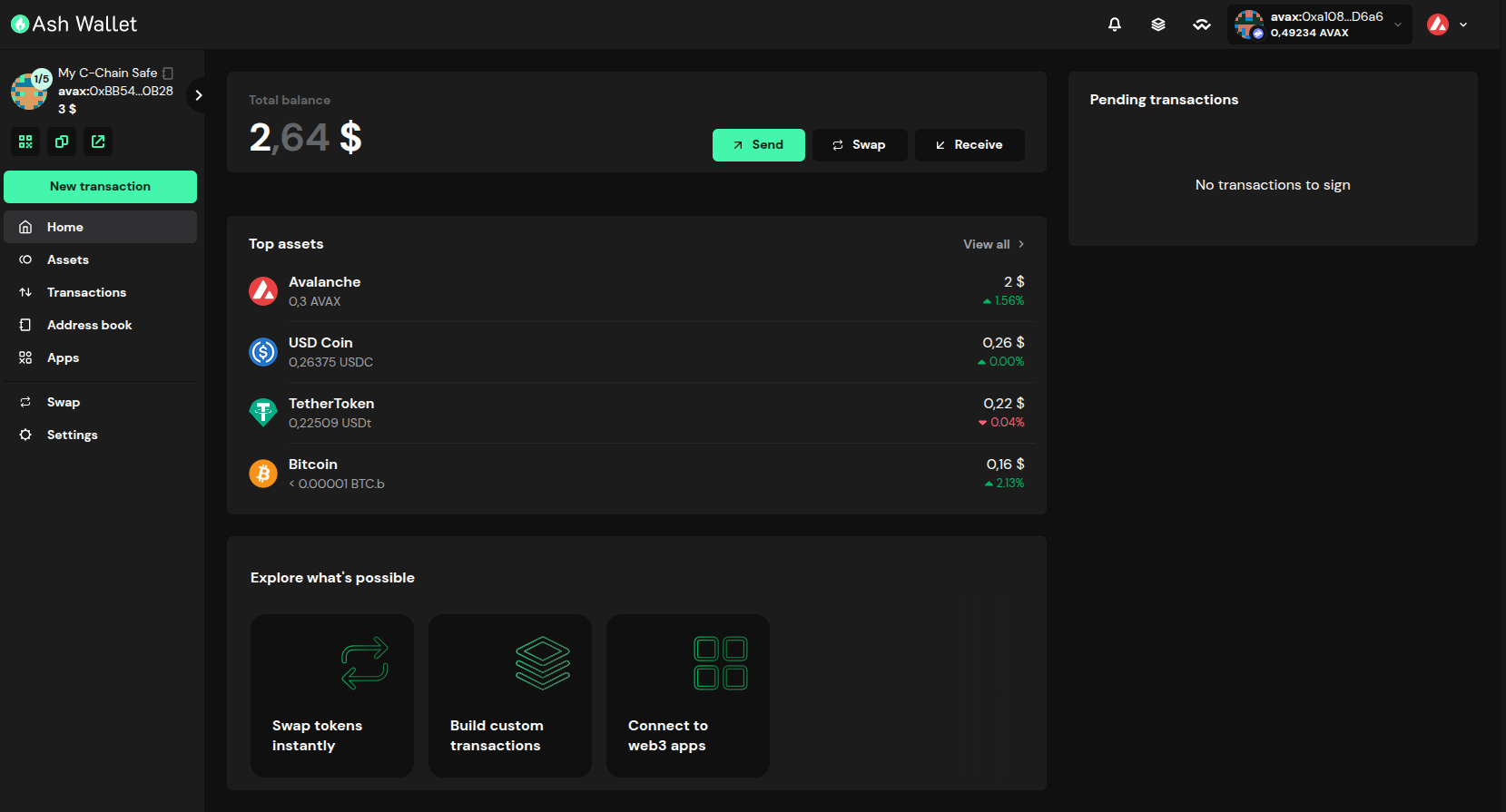Open Apps in sidebar
The height and width of the screenshot is (812, 1506).
coord(100,357)
